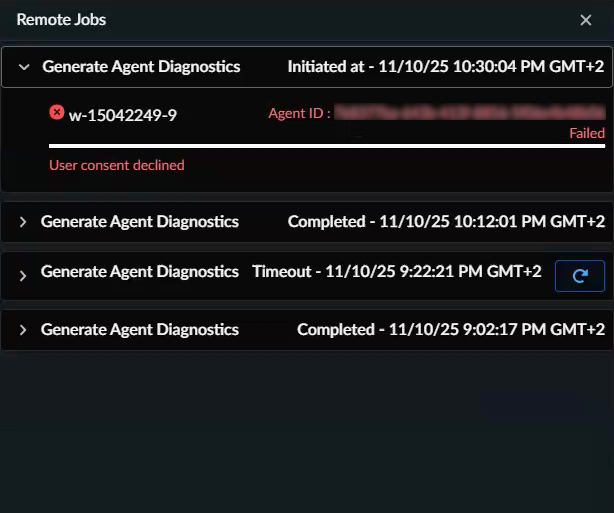Retry the timed-out diagnostics job
The height and width of the screenshot is (513, 614).
click(x=580, y=275)
